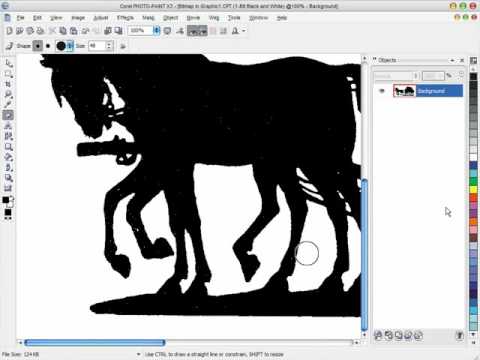Select the square nib shape button
Image resolution: width=480 pixels, height=360 pixels.
click(38, 46)
